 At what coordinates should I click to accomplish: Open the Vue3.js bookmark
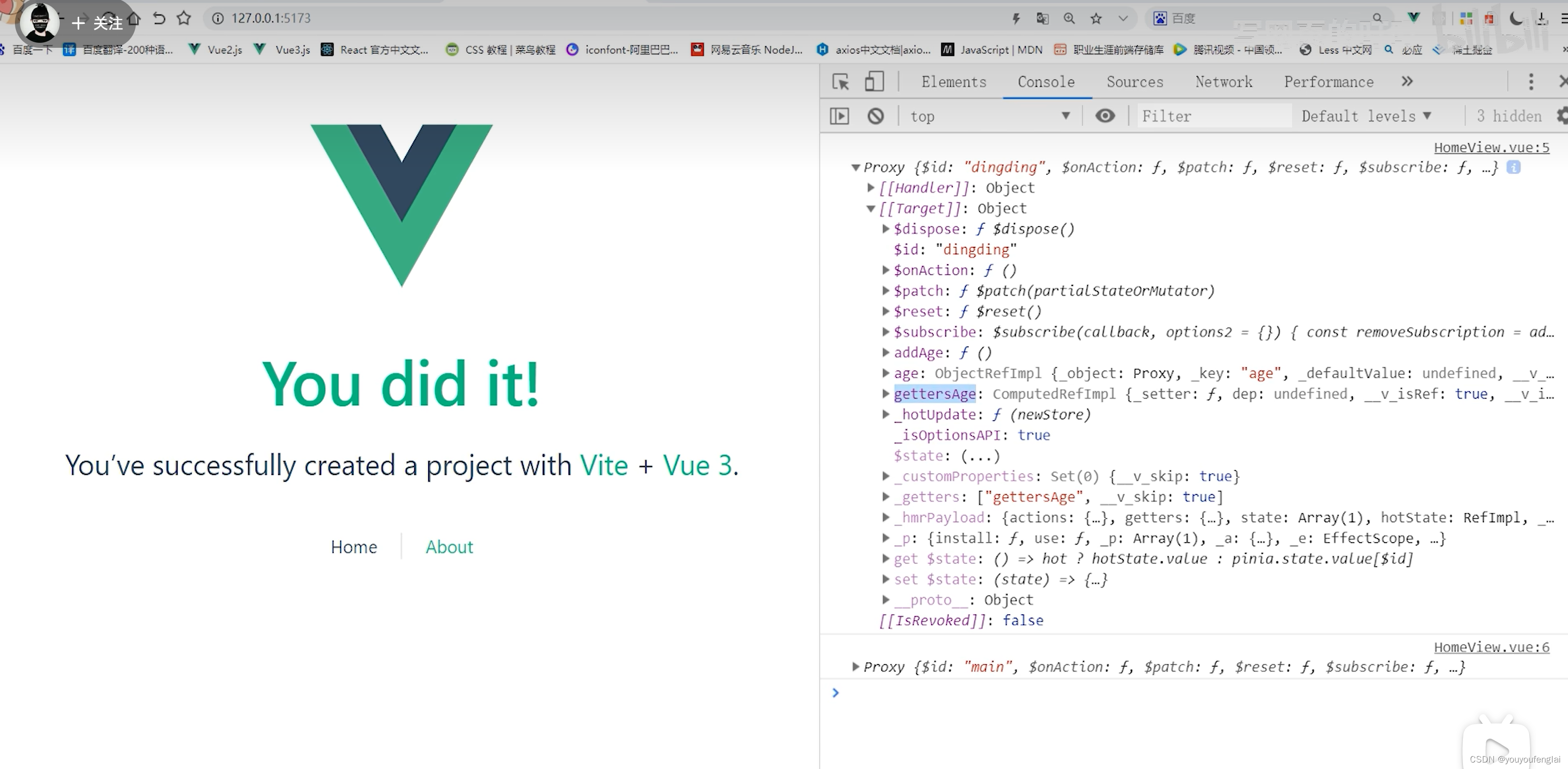(282, 49)
